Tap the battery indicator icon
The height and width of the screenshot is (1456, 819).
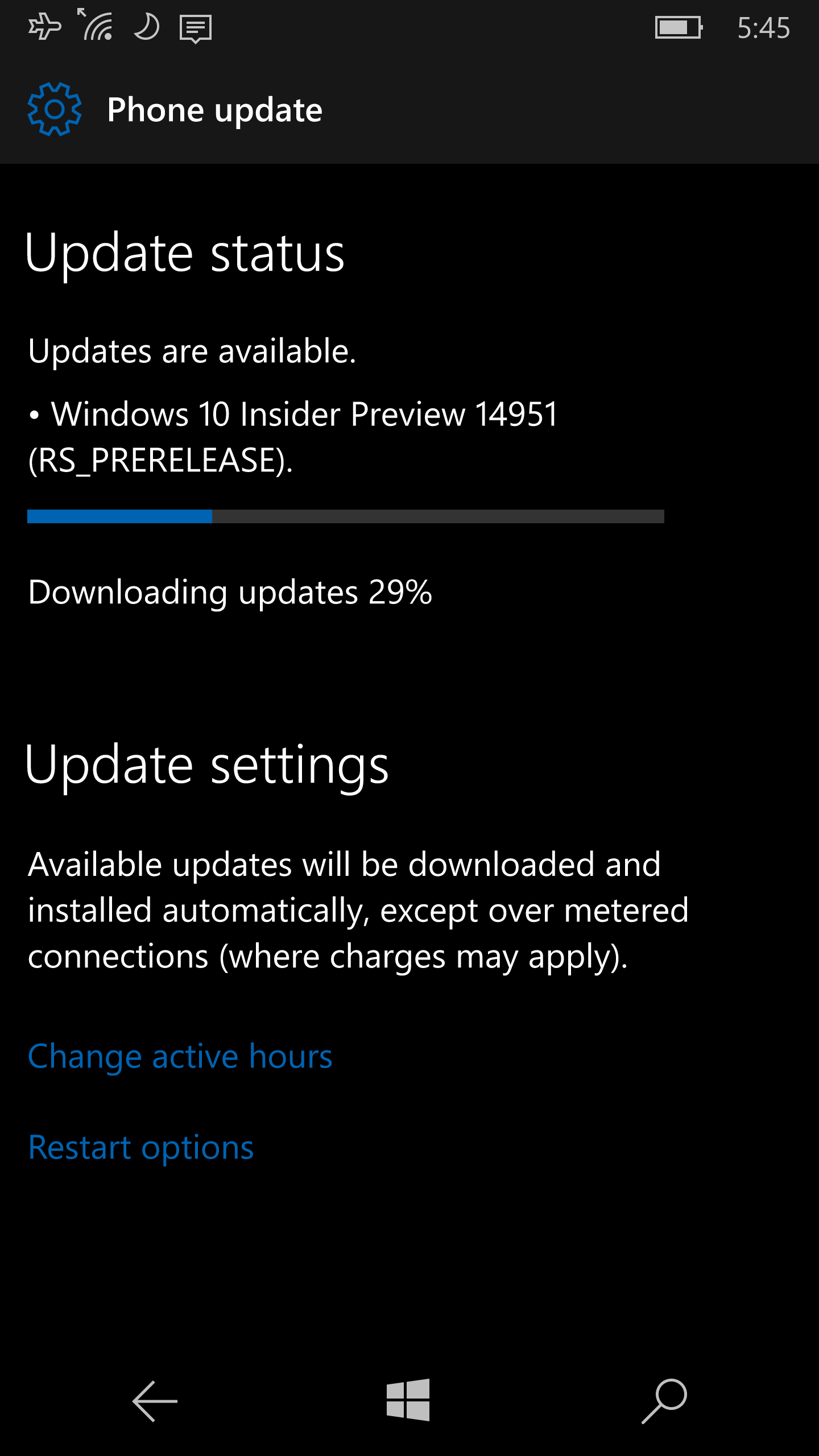[679, 27]
